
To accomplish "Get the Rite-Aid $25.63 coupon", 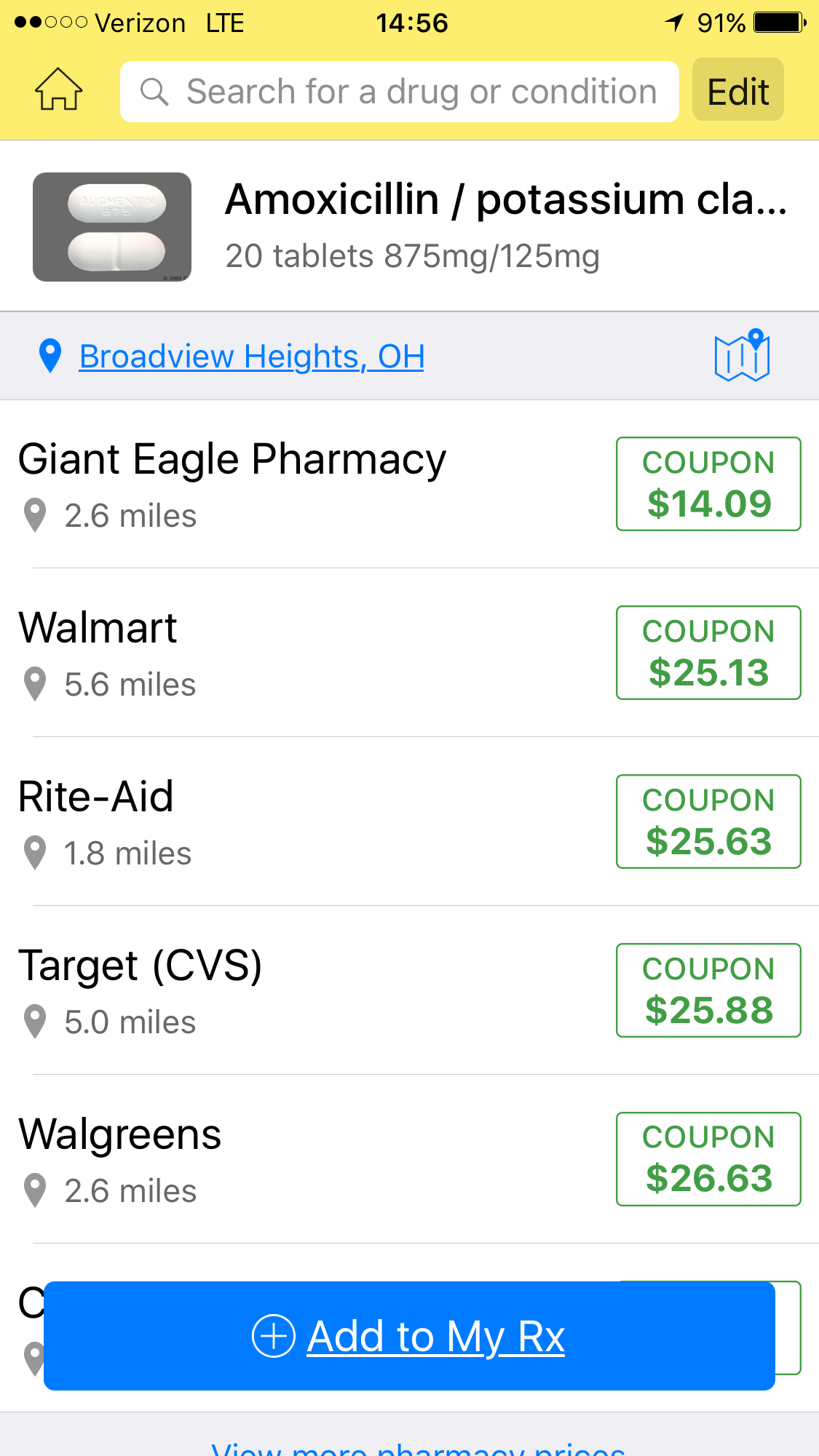I will [x=708, y=822].
